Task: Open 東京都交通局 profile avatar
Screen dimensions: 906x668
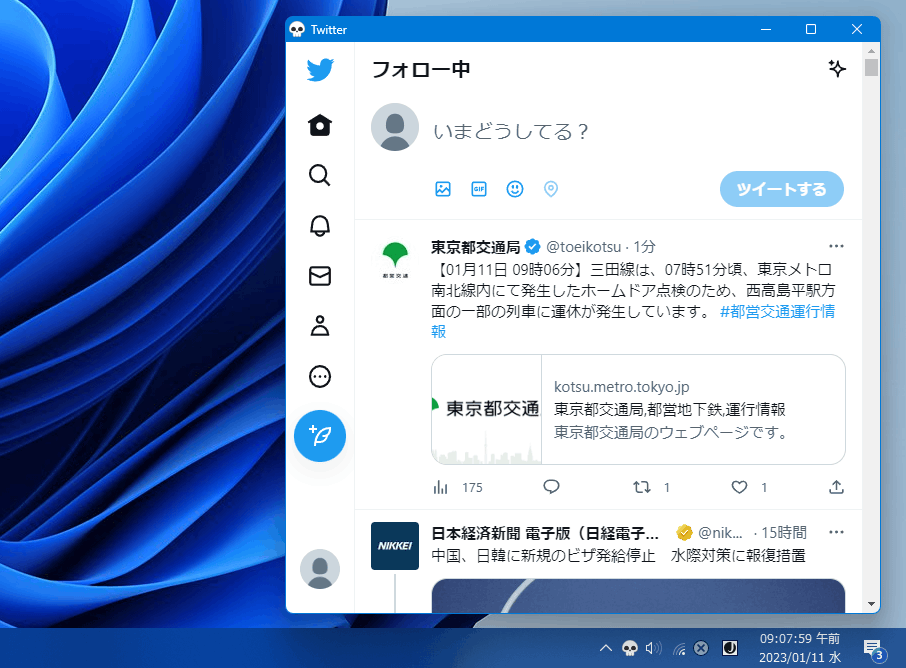Action: 395,260
